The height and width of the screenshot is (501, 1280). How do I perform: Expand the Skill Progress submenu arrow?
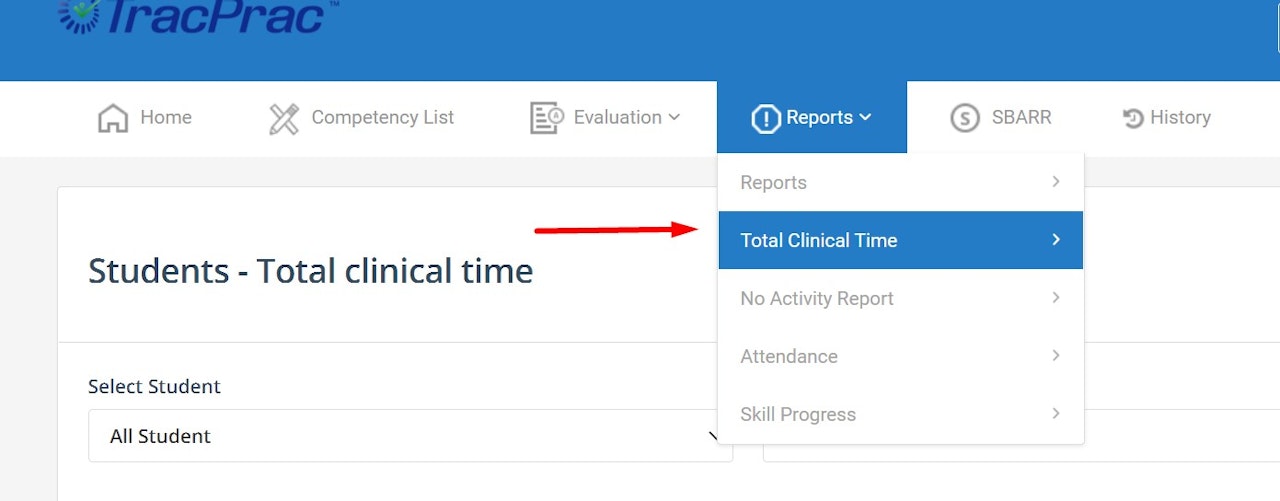(1056, 413)
